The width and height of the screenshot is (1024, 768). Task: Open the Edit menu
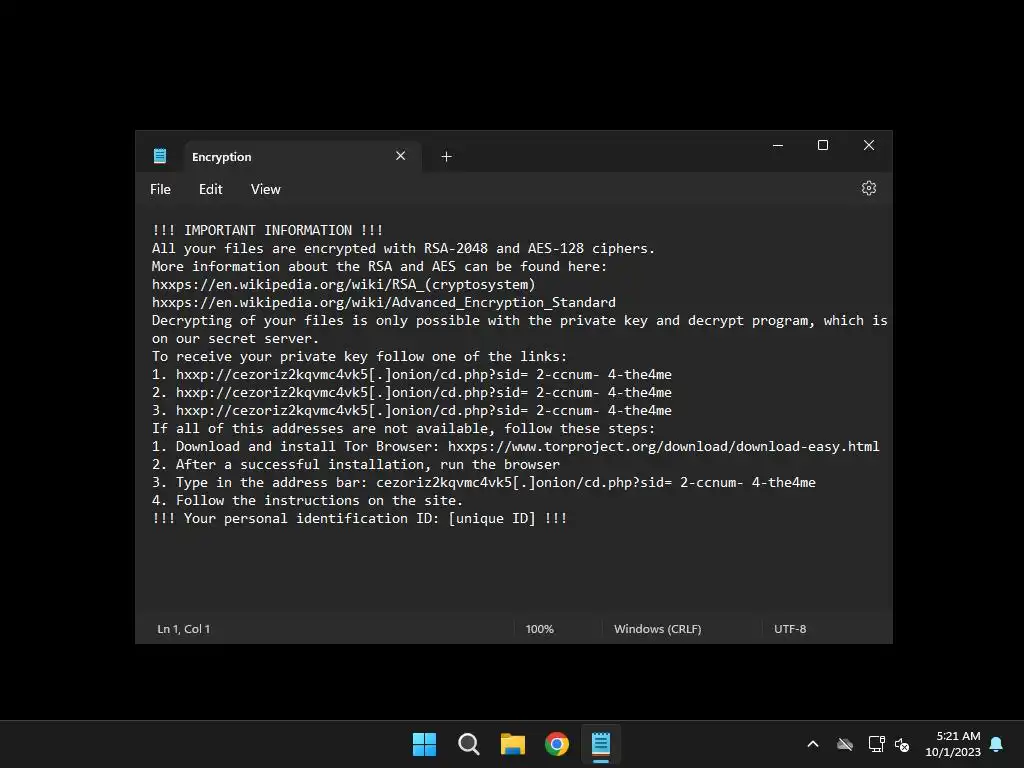(x=210, y=189)
